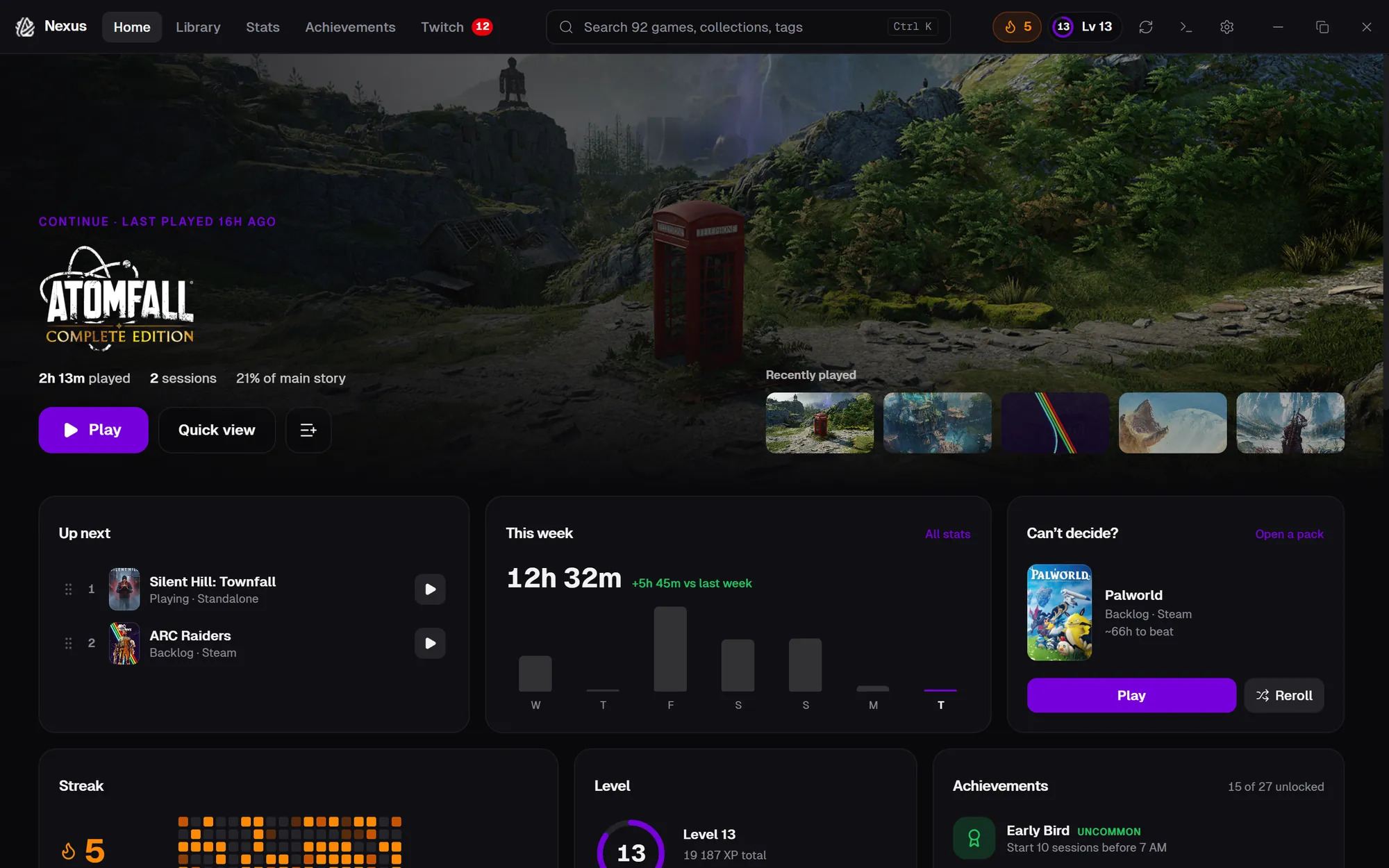The image size is (1389, 868).
Task: Click the Silent Hill: Townfall cover art
Action: pos(124,590)
